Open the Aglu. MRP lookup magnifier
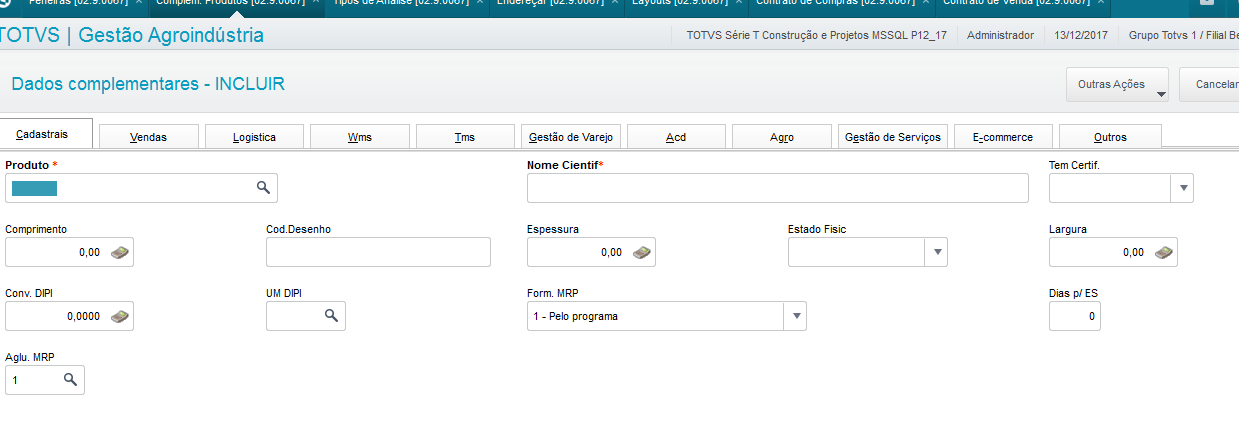The image size is (1239, 441). [x=71, y=380]
